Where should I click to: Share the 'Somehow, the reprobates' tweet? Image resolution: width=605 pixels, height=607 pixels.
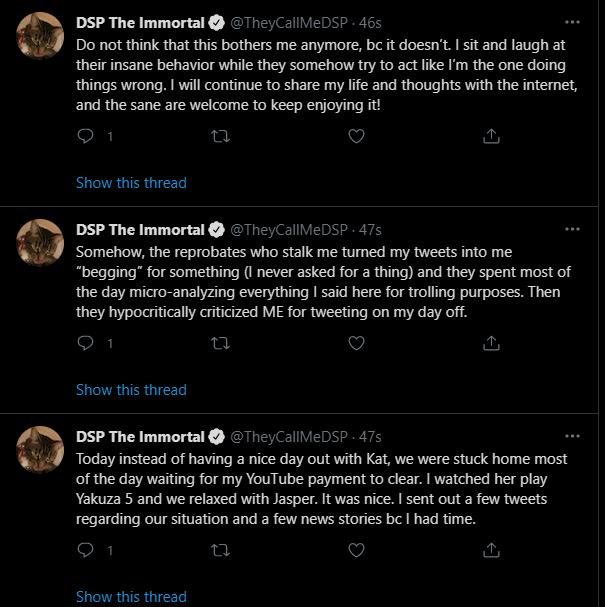coord(491,343)
